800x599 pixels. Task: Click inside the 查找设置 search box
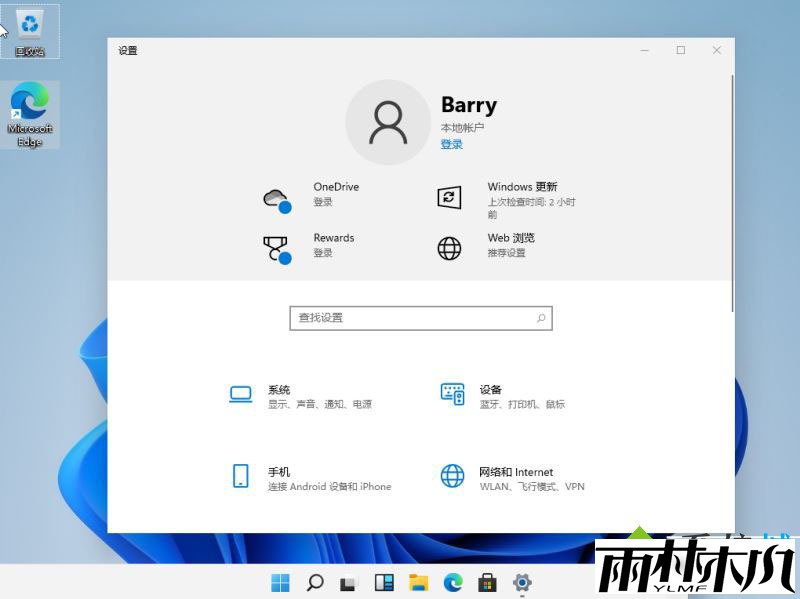[x=410, y=318]
